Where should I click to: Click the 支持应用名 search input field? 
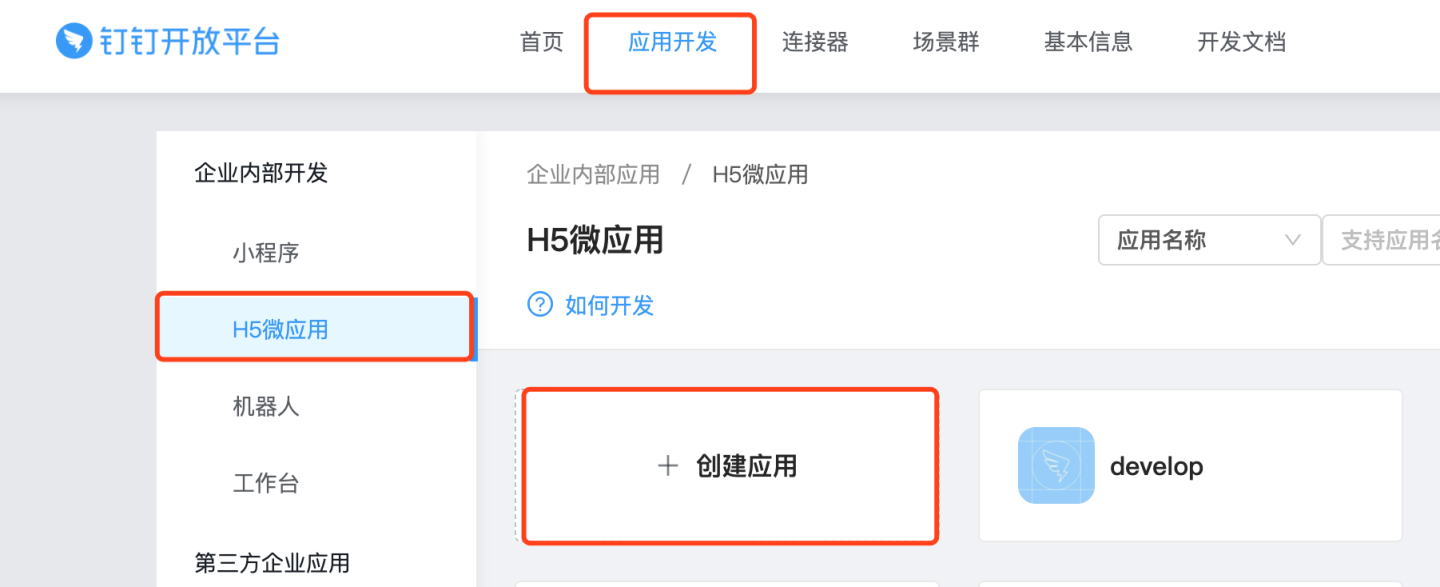coord(1385,240)
